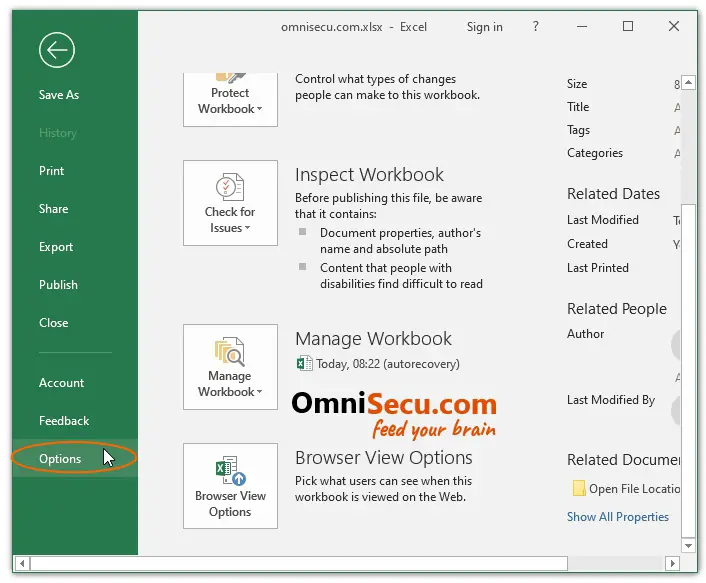
Task: Click Show All Properties link
Action: 618,517
